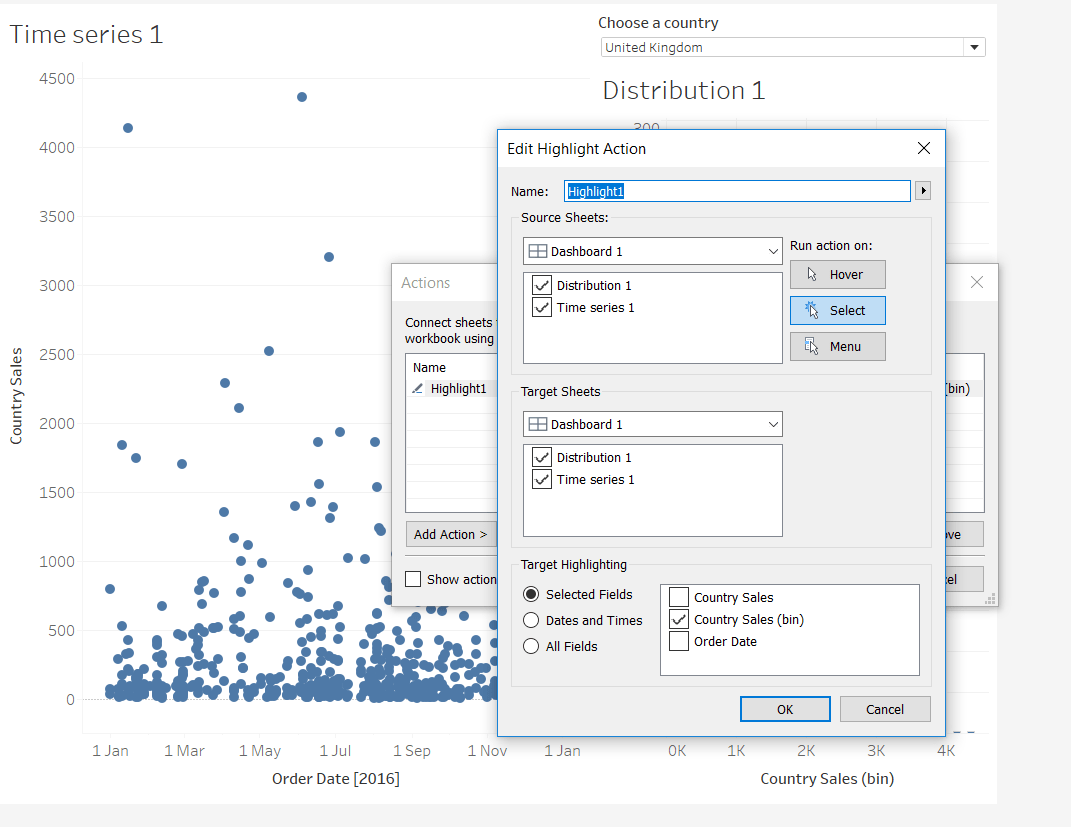Viewport: 1071px width, 827px height.
Task: Close the Actions dialog window
Action: [977, 283]
